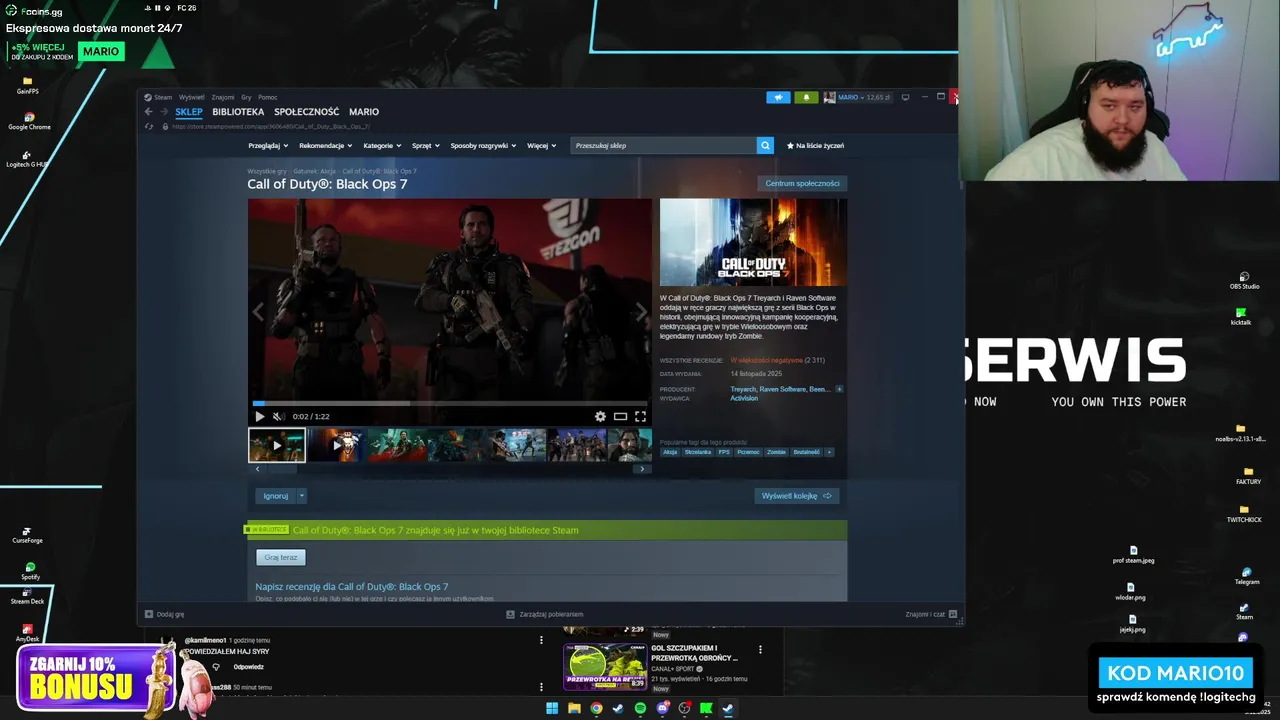1280x720 pixels.
Task: Open the Activision publisher link
Action: tap(744, 398)
